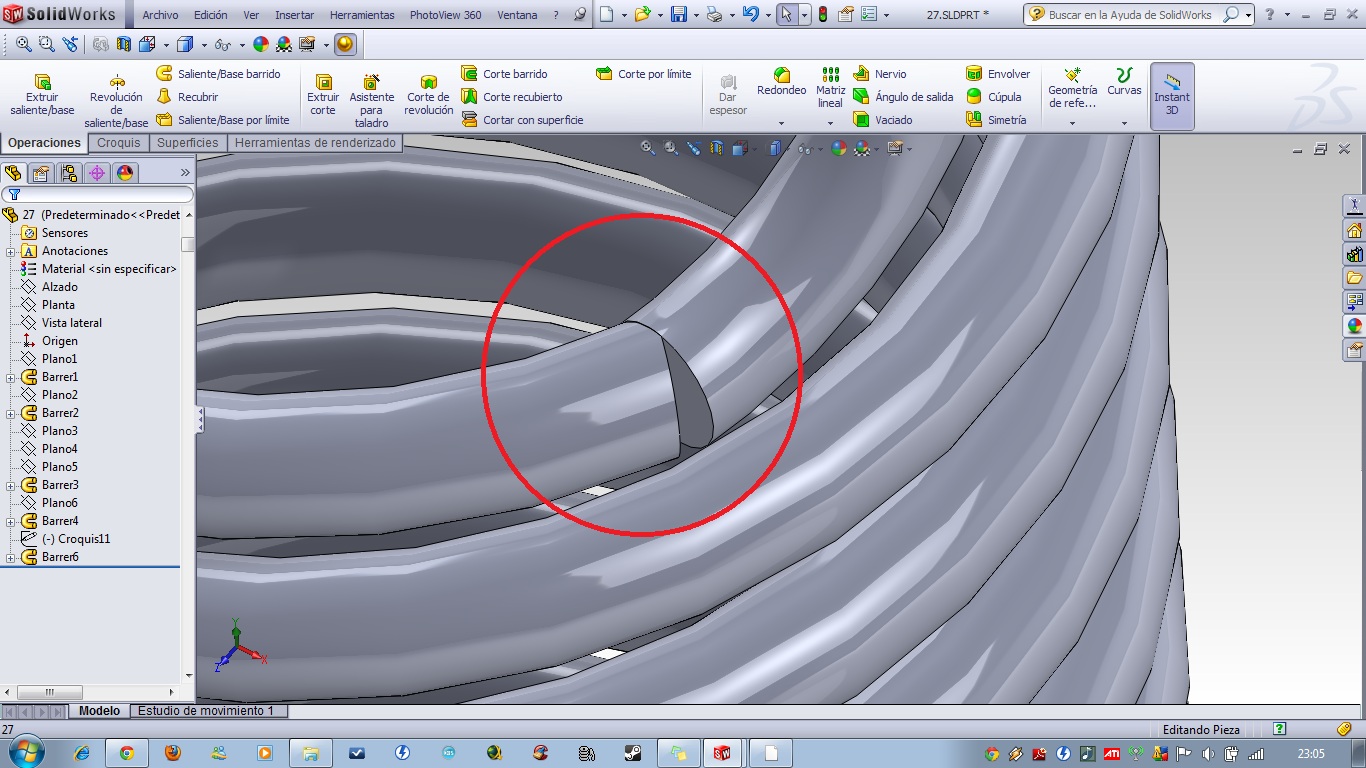Image resolution: width=1366 pixels, height=768 pixels.
Task: Open the Insertar menu
Action: [x=294, y=15]
